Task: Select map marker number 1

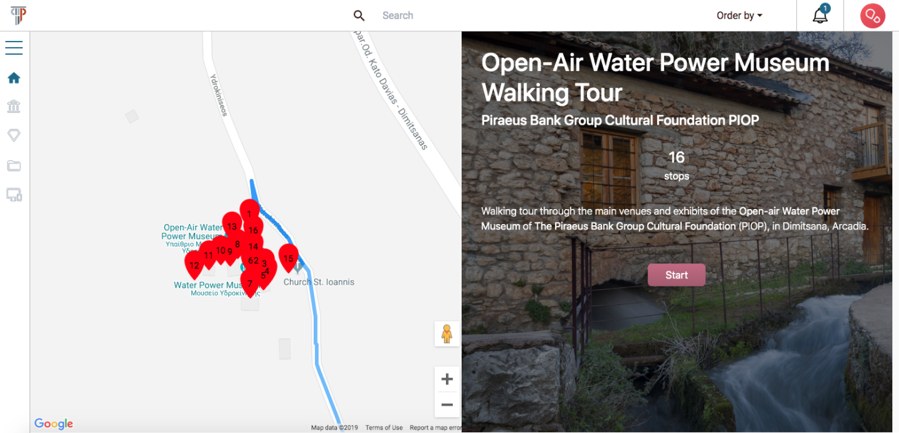Action: click(249, 212)
